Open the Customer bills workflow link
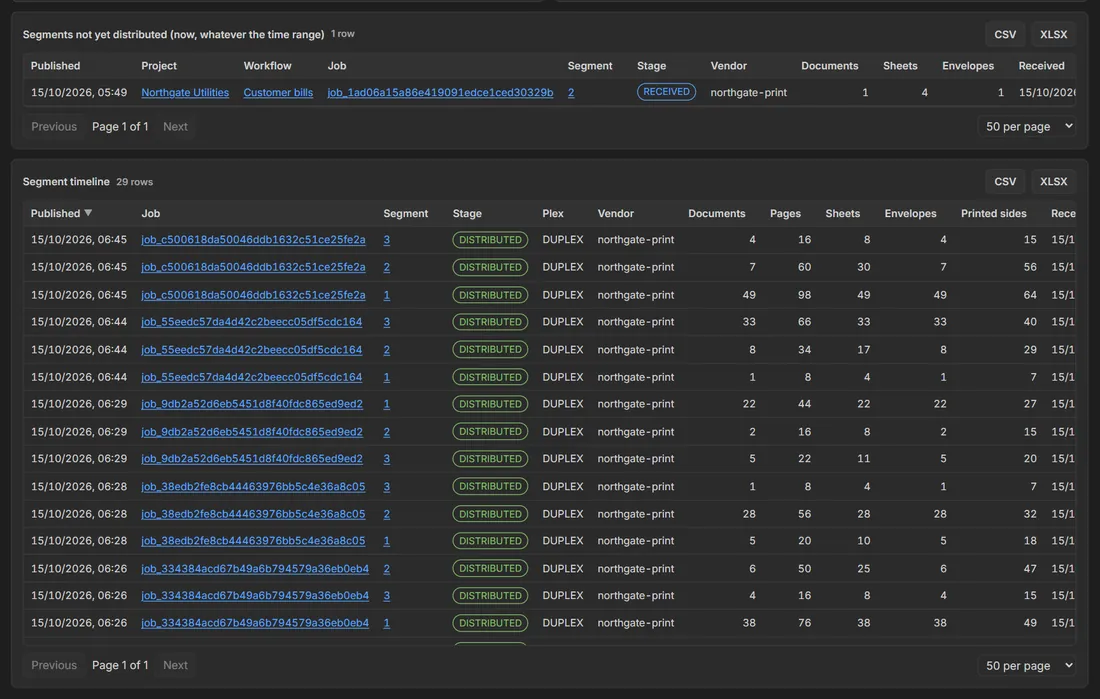The height and width of the screenshot is (699, 1100). coord(278,93)
